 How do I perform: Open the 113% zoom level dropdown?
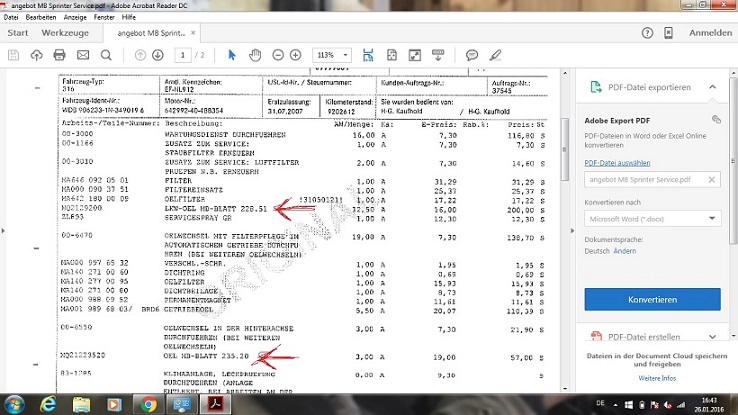329,54
